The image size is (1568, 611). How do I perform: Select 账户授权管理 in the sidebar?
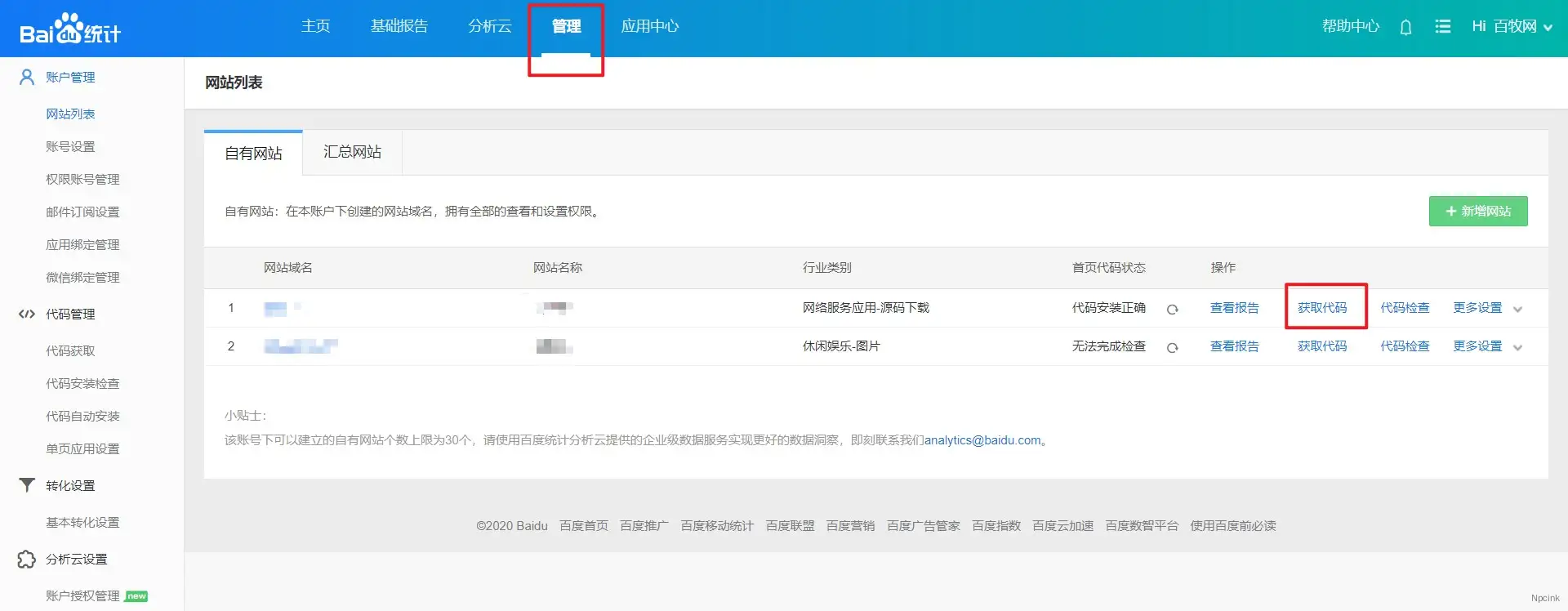(82, 596)
